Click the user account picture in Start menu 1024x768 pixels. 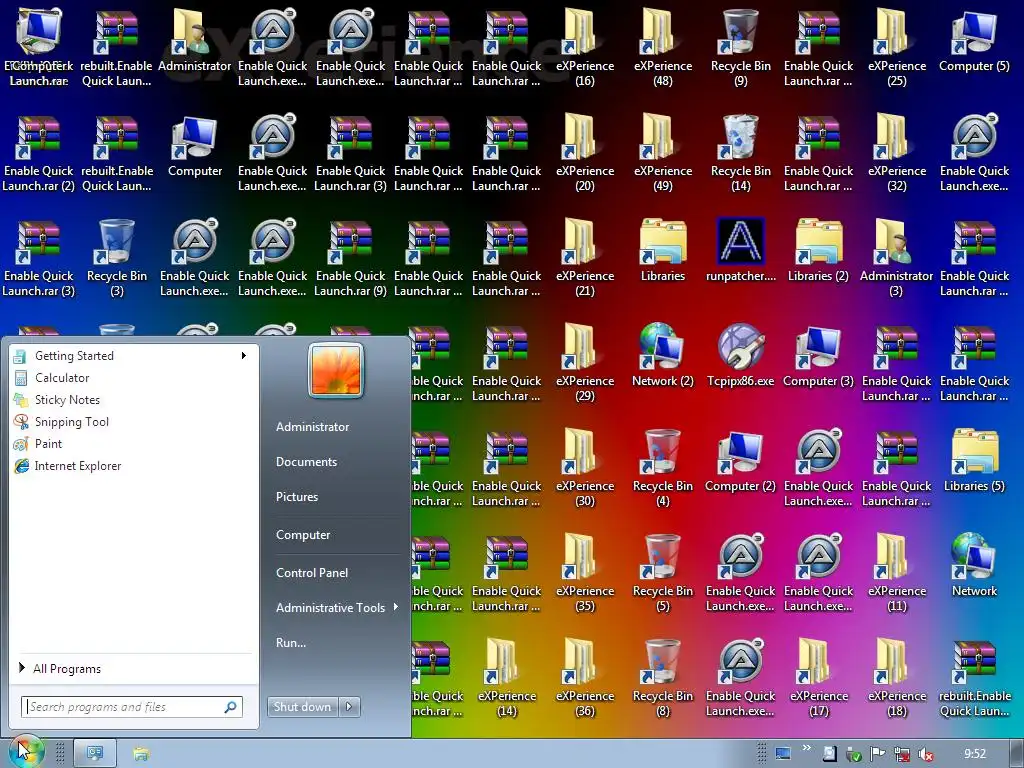pyautogui.click(x=336, y=370)
